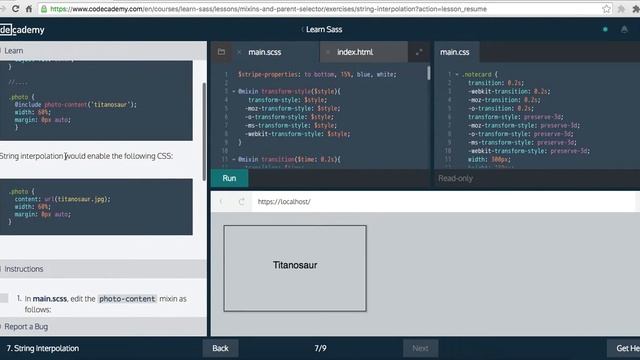Screen dimensions: 640x360
Task: Go back in the preview browser pane
Action: (x=221, y=202)
